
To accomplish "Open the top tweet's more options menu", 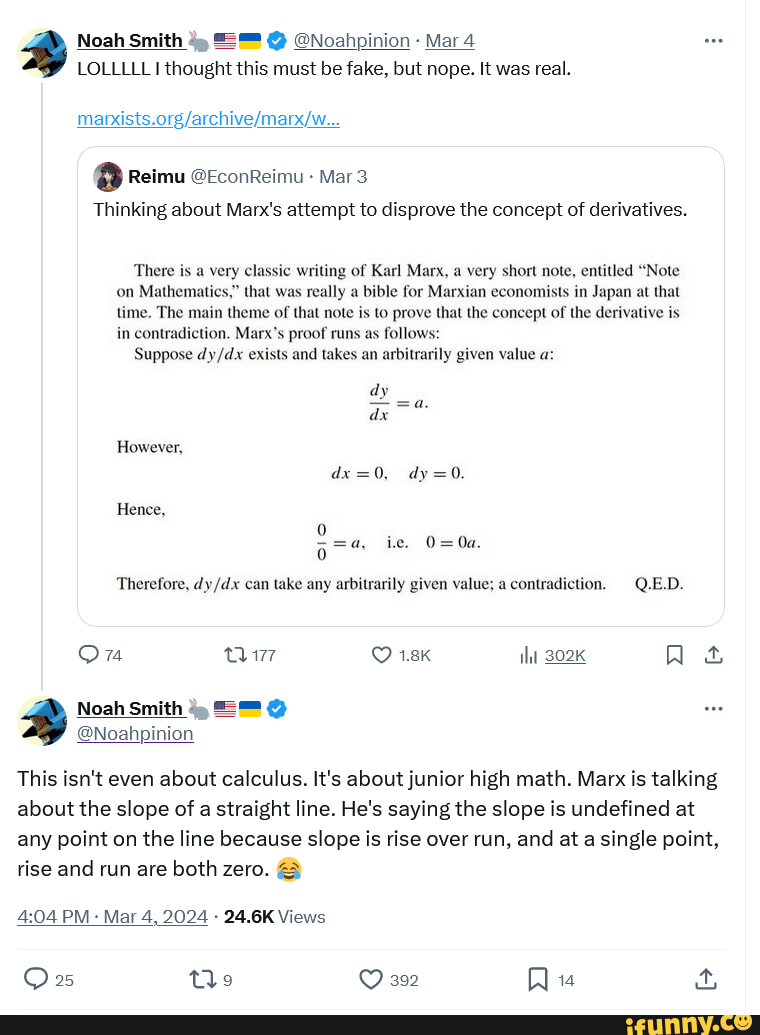I will (714, 38).
